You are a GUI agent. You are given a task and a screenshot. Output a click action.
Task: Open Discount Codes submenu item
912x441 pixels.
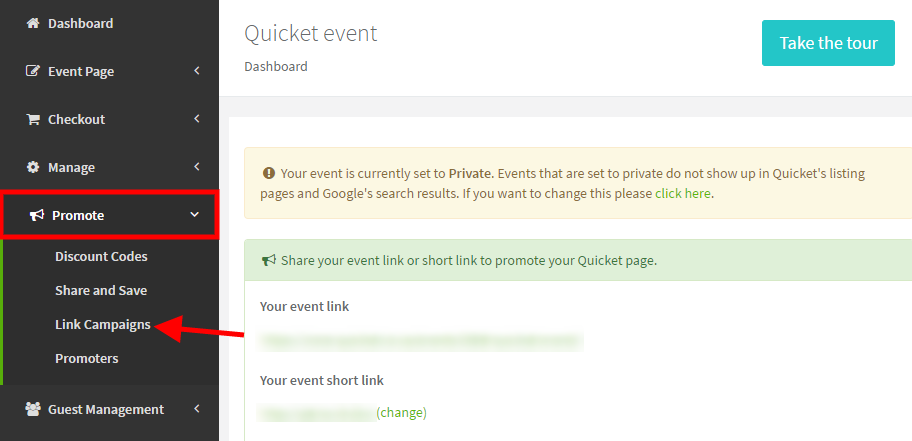pos(101,257)
